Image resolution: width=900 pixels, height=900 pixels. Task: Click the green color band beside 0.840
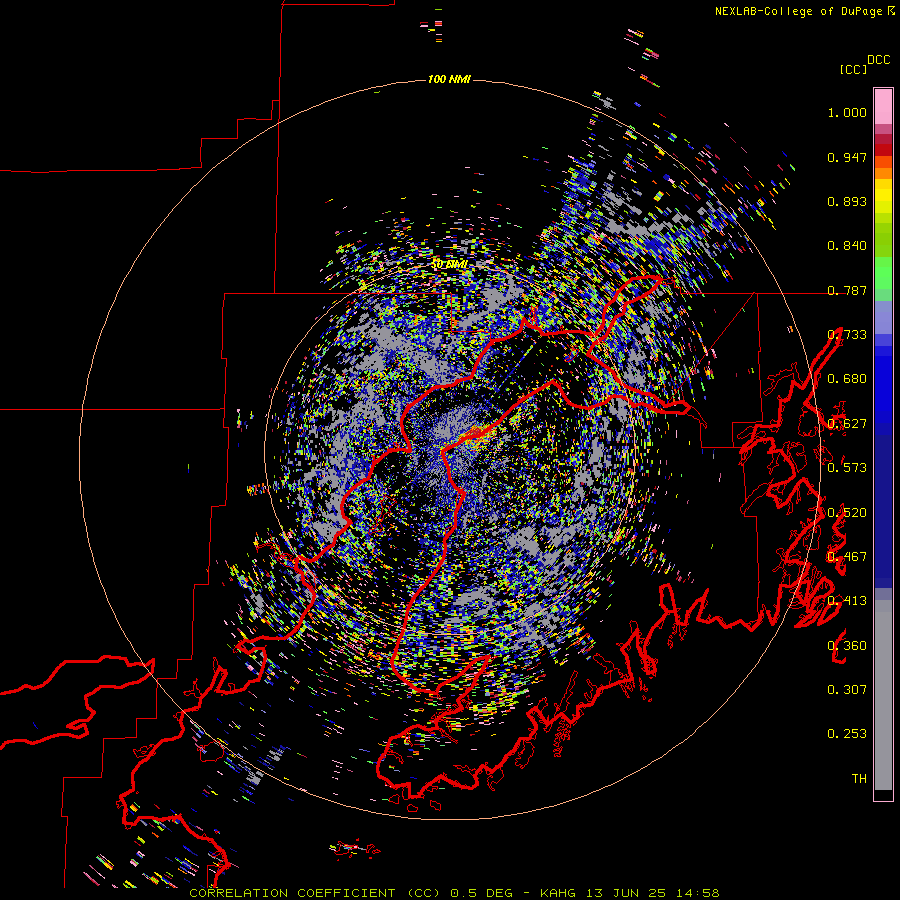[x=883, y=240]
